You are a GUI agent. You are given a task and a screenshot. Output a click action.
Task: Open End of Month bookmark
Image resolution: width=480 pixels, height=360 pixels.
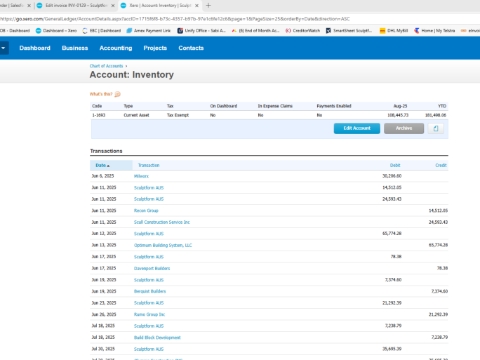click(255, 30)
